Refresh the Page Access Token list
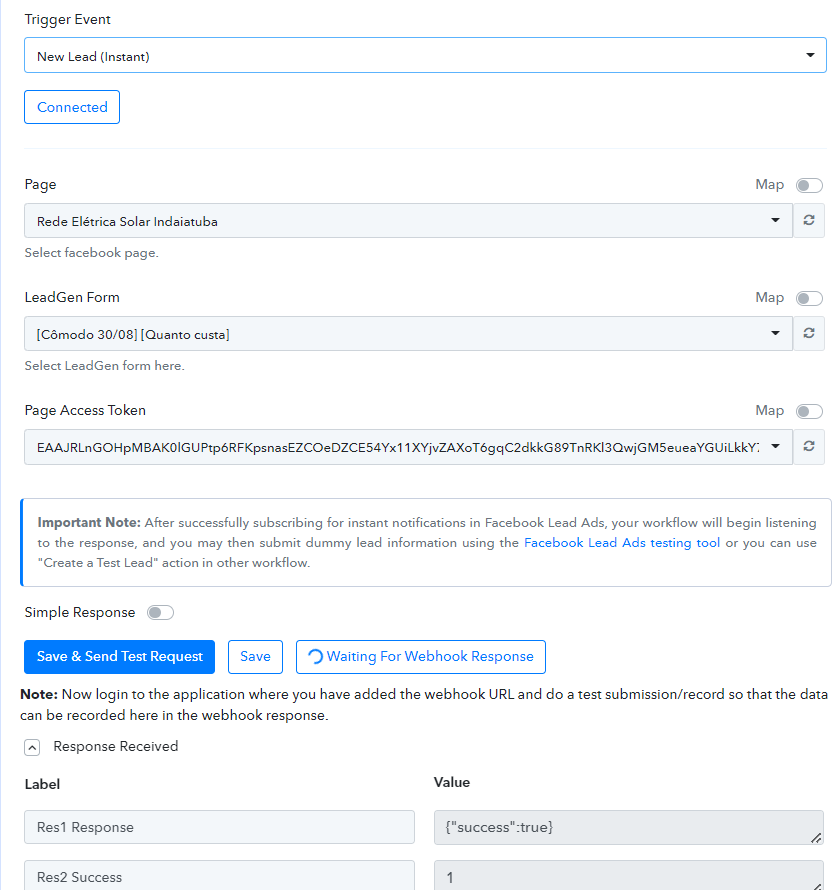This screenshot has width=838, height=890. 808,447
